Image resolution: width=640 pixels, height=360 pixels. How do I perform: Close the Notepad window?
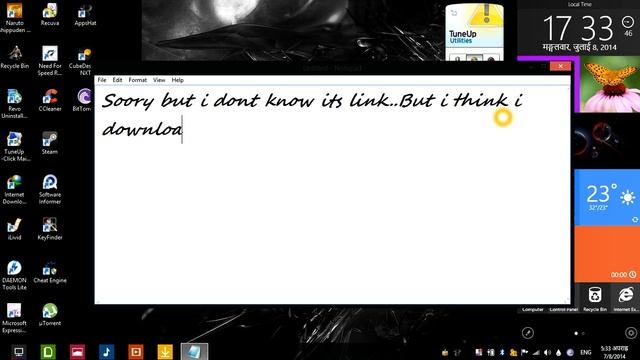pos(560,66)
